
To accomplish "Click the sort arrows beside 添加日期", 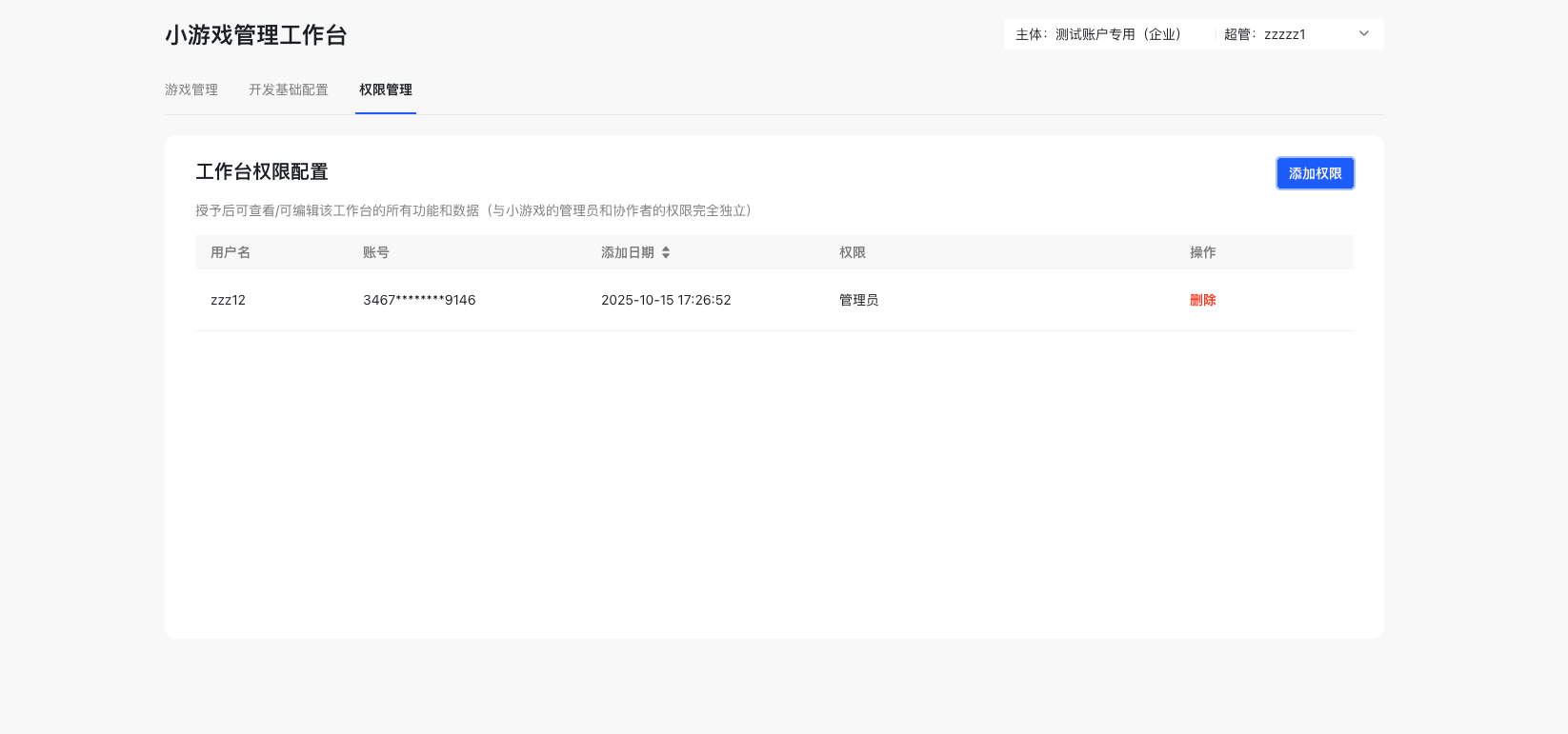I will 666,252.
